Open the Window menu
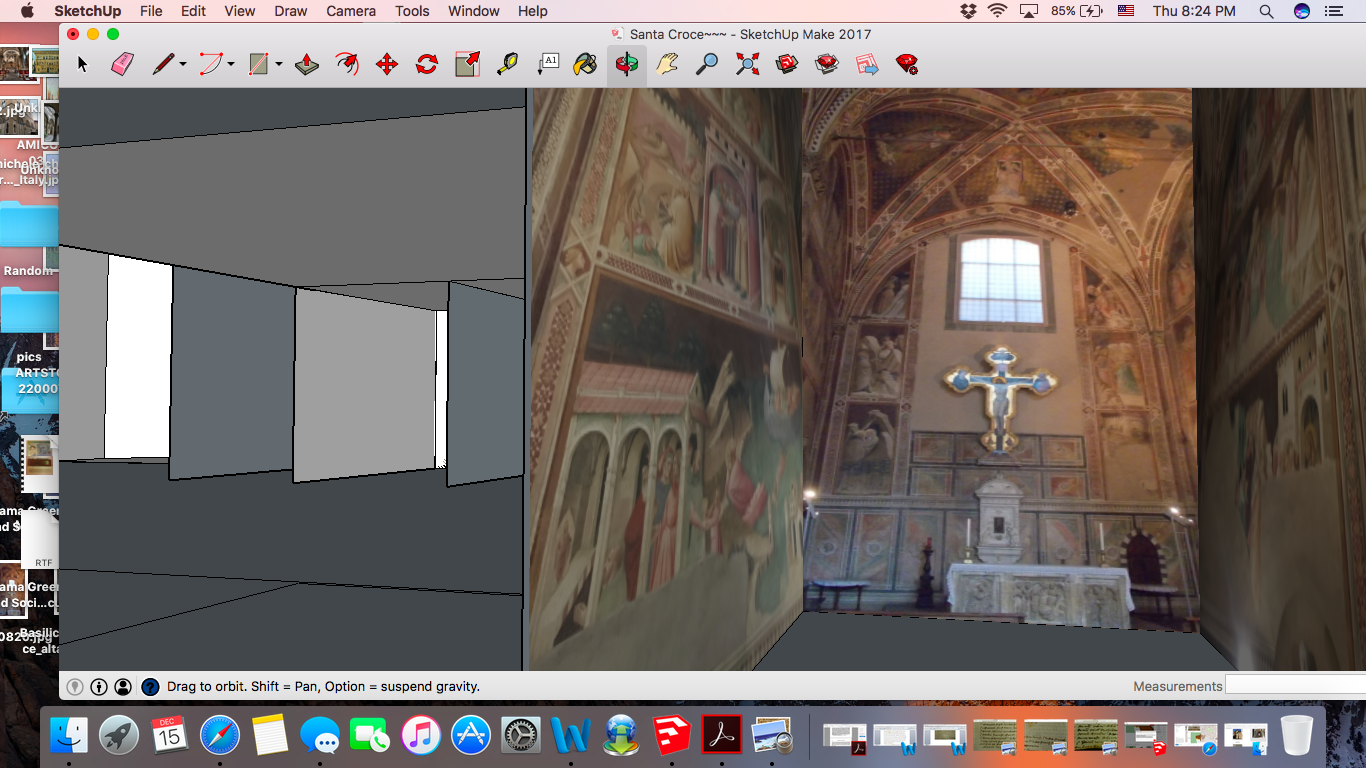The width and height of the screenshot is (1366, 768). tap(474, 11)
